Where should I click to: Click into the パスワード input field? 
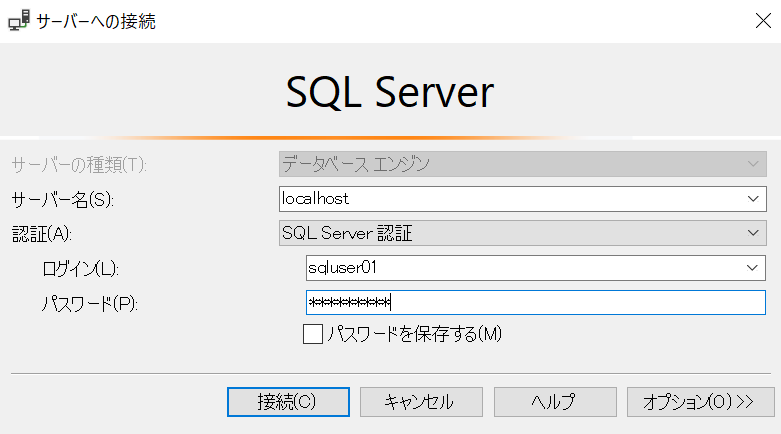click(x=535, y=302)
